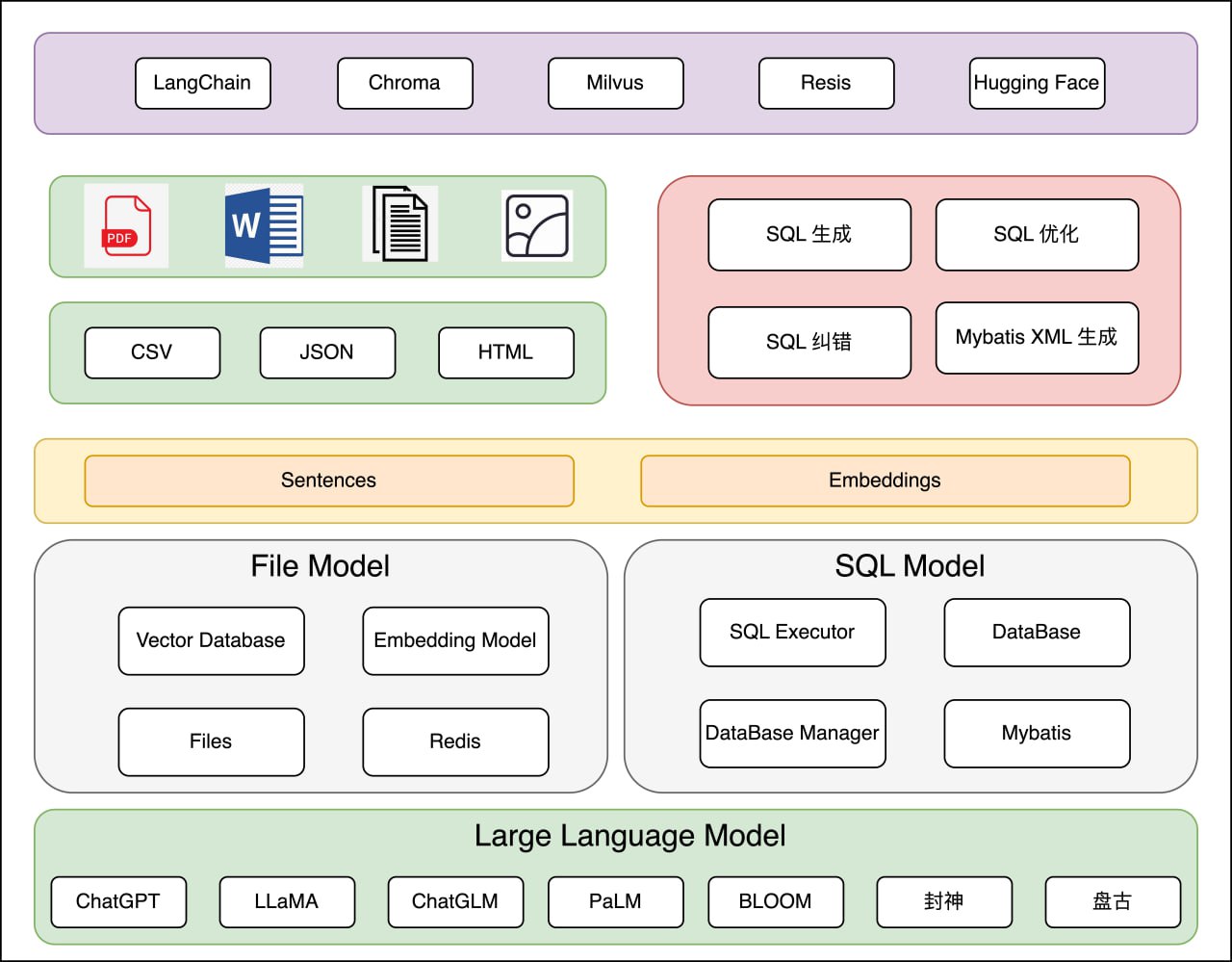Select the Chroma box

404,83
